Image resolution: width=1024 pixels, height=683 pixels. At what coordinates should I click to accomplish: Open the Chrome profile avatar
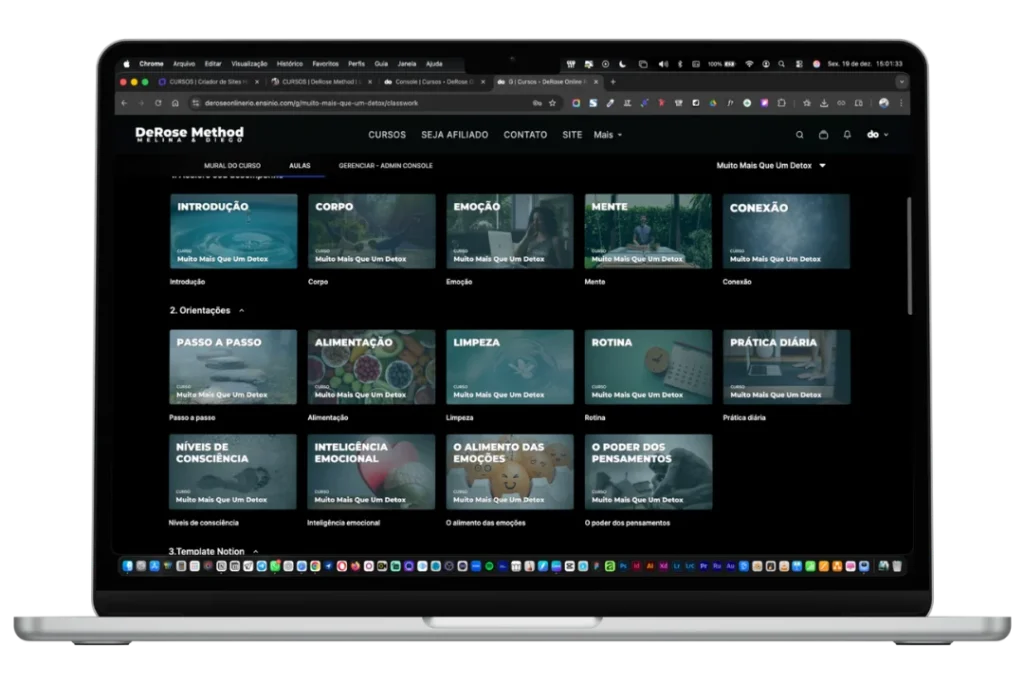point(884,103)
